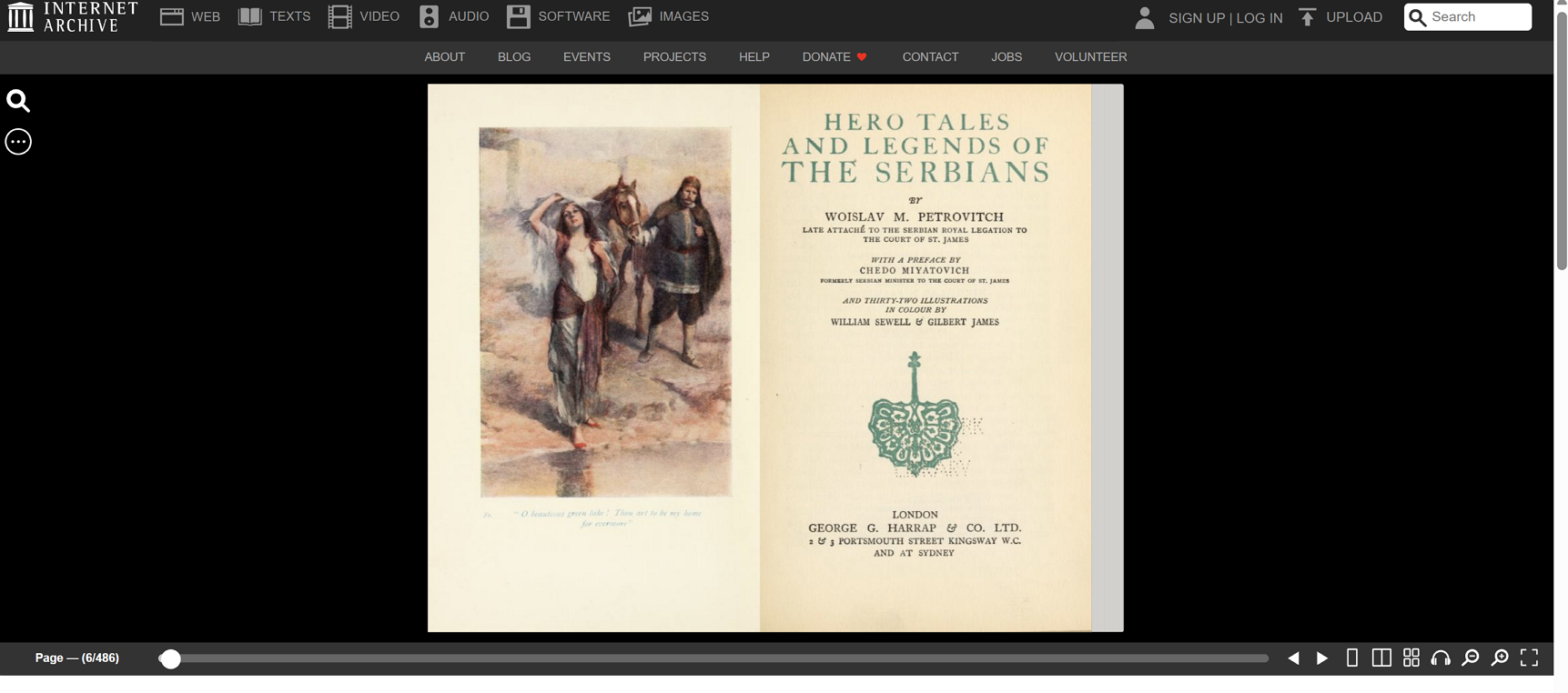Open the Texts media menu
Image resolution: width=1568 pixels, height=693 pixels.
tap(274, 16)
